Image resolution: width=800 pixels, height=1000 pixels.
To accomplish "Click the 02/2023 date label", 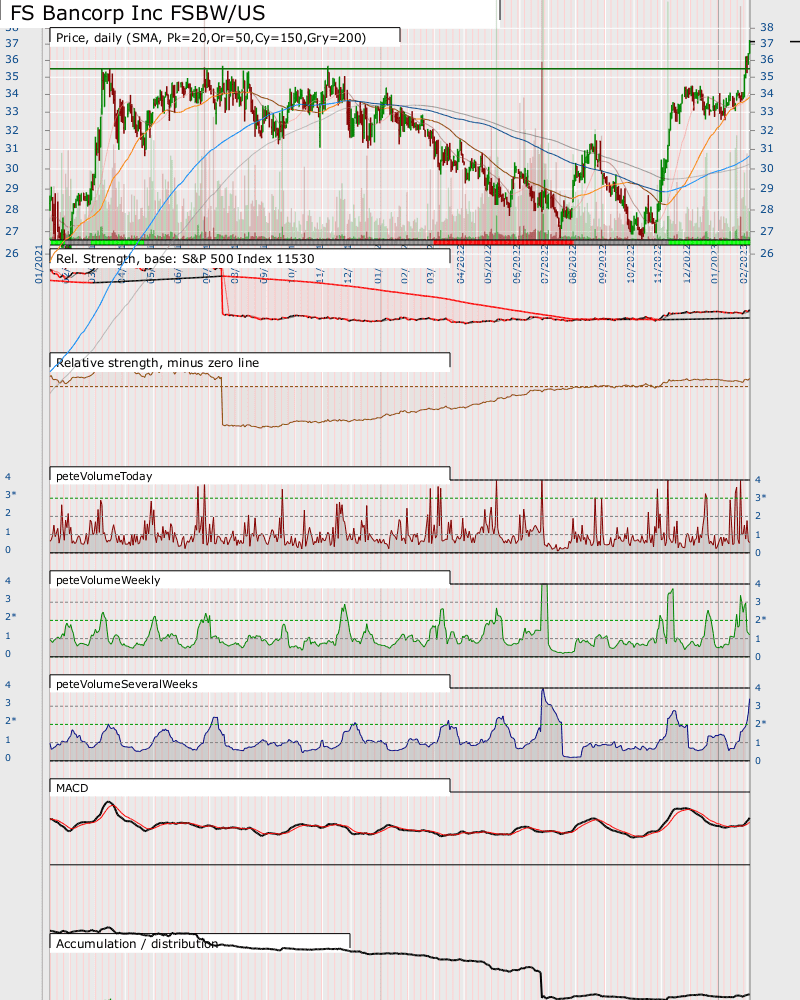I will pyautogui.click(x=743, y=263).
